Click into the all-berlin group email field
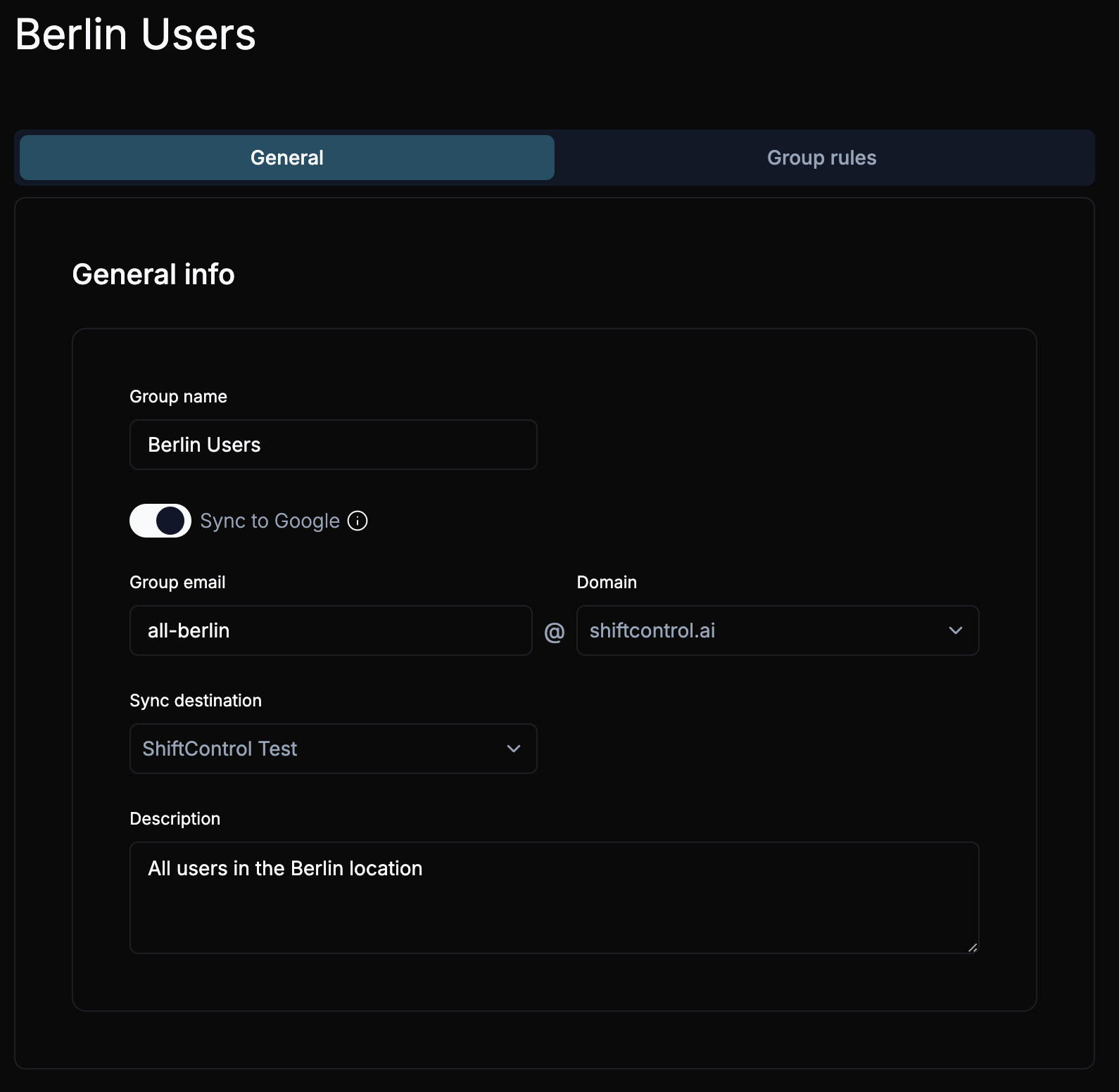 (x=331, y=630)
